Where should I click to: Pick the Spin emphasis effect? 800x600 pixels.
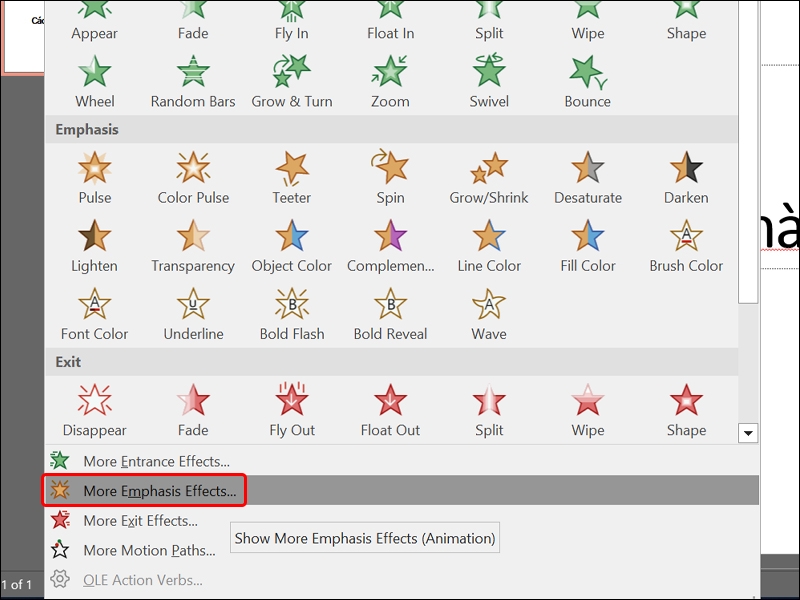point(390,178)
